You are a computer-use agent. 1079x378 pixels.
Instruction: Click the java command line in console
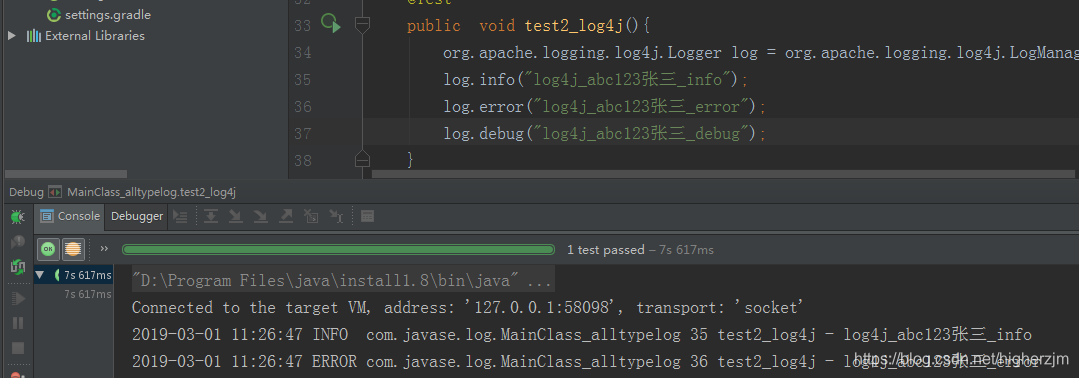pyautogui.click(x=343, y=281)
